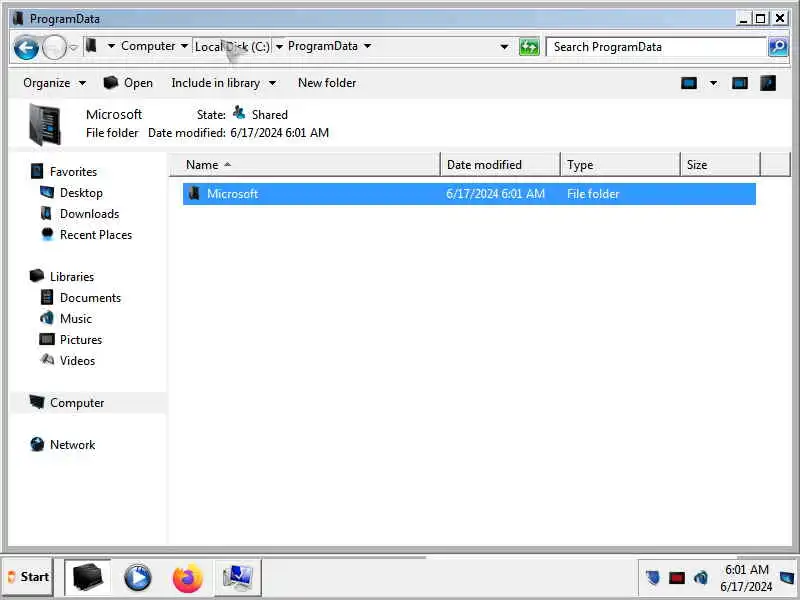This screenshot has width=800, height=600.
Task: Click the Downloads icon in sidebar
Action: tap(46, 213)
